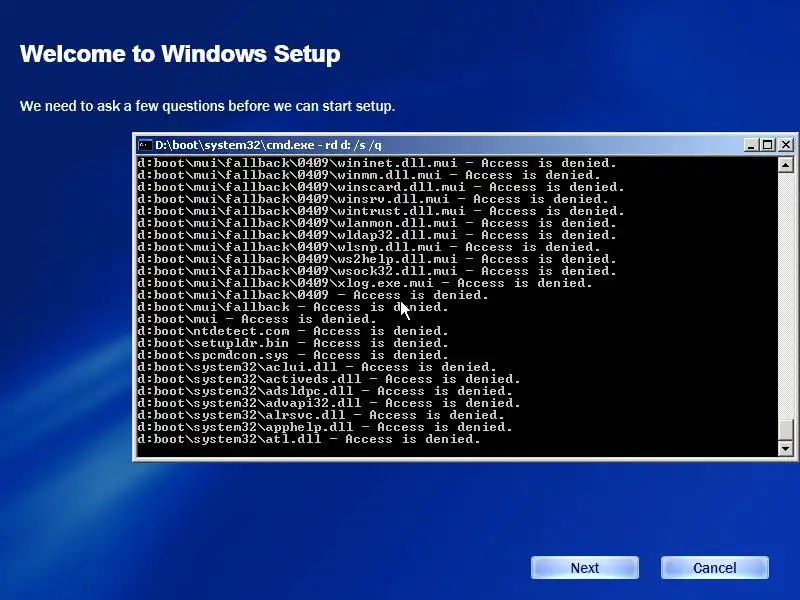Click the wsock32.dll.mui line

pyautogui.click(x=377, y=271)
